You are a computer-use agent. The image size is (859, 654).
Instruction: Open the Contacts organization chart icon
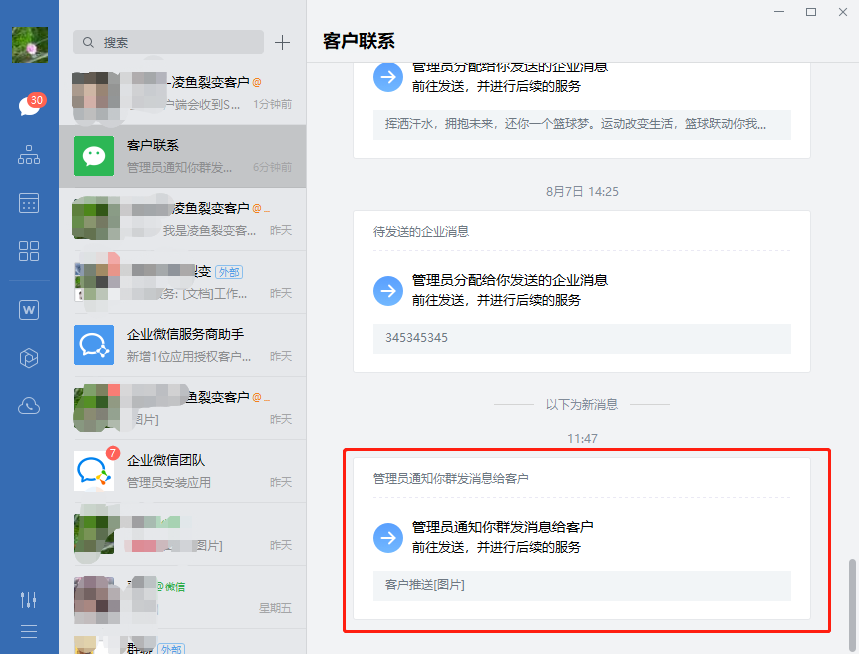coord(29,155)
